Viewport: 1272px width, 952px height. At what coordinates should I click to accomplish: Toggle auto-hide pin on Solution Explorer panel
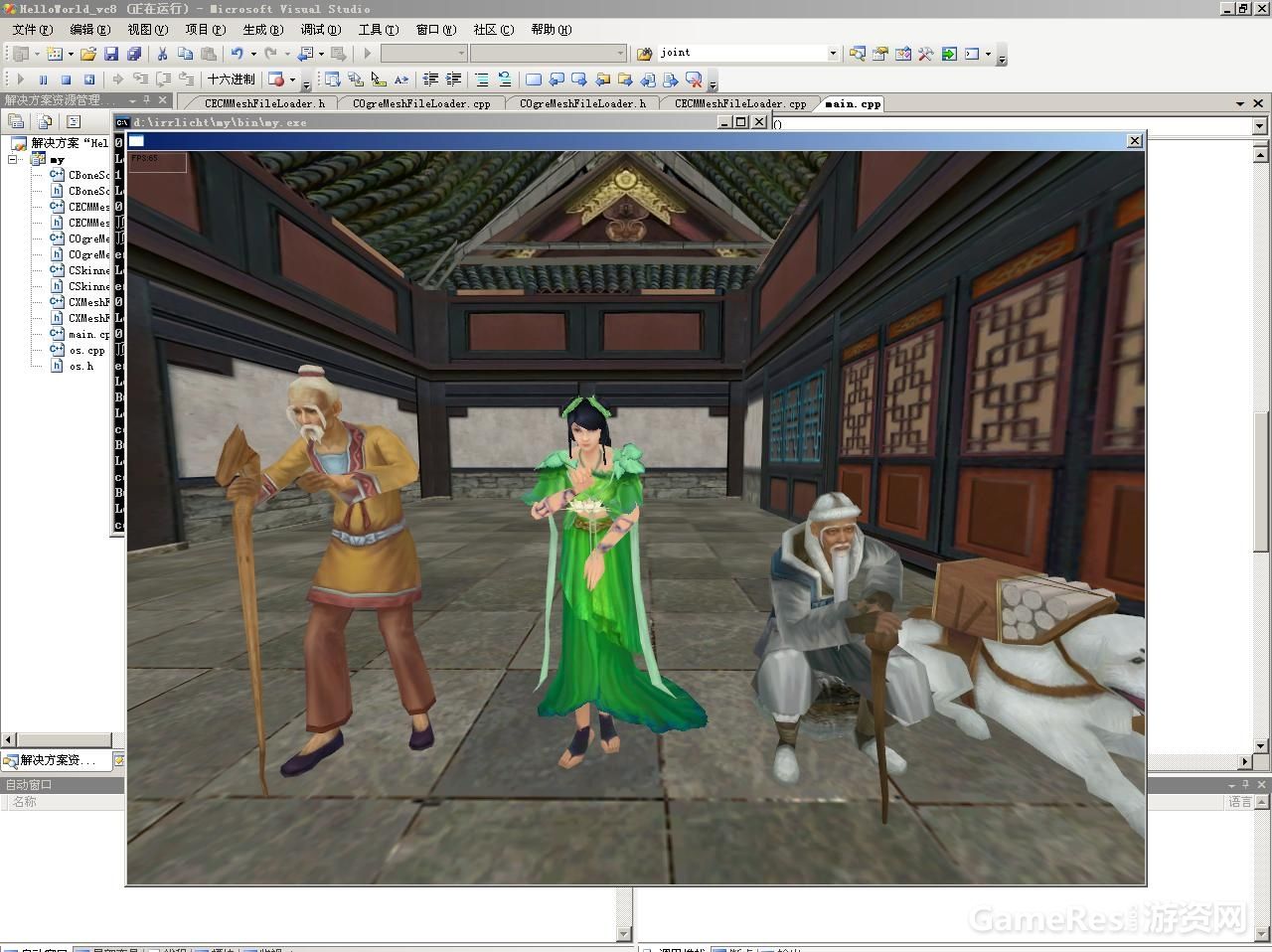(146, 100)
